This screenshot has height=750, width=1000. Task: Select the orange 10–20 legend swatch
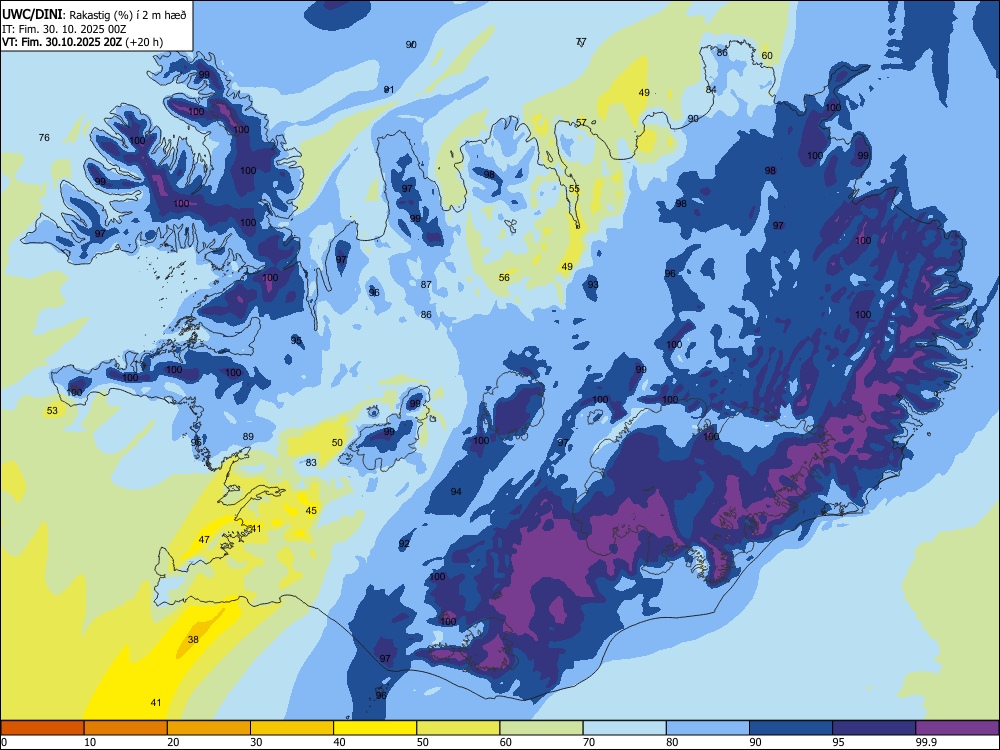[x=126, y=728]
